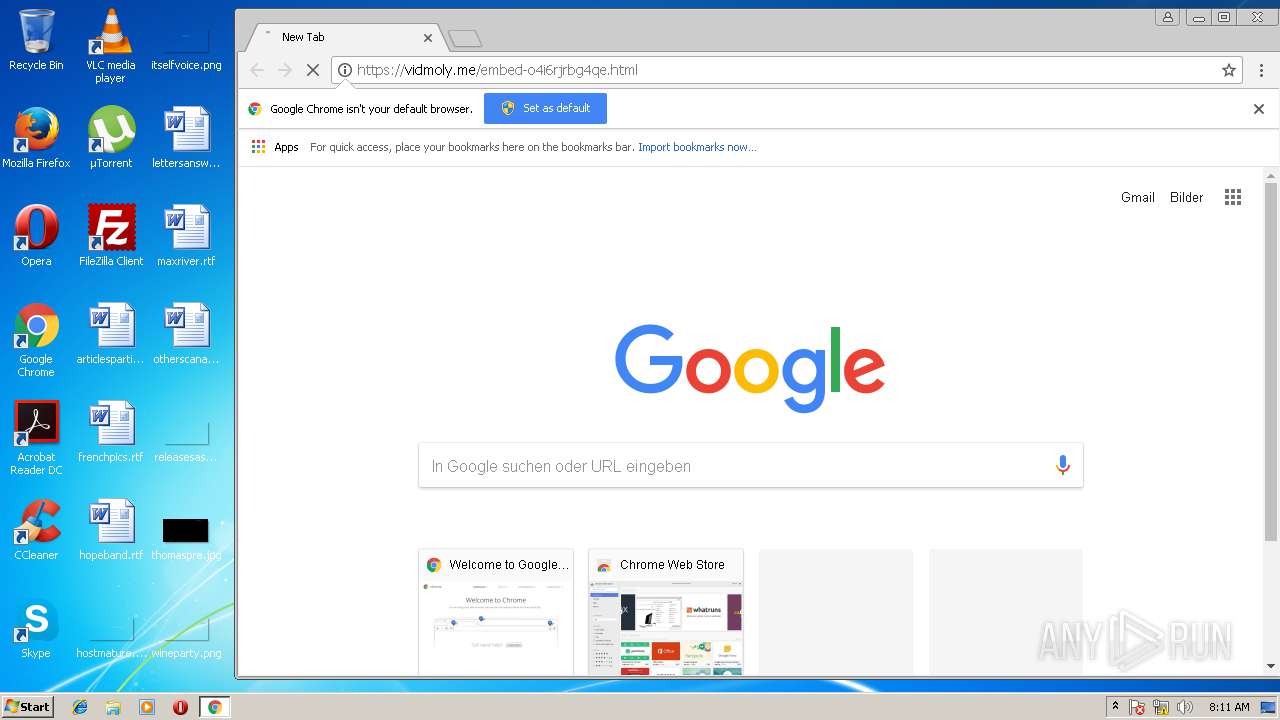This screenshot has height=720, width=1280.
Task: Click the Google logo
Action: point(750,368)
